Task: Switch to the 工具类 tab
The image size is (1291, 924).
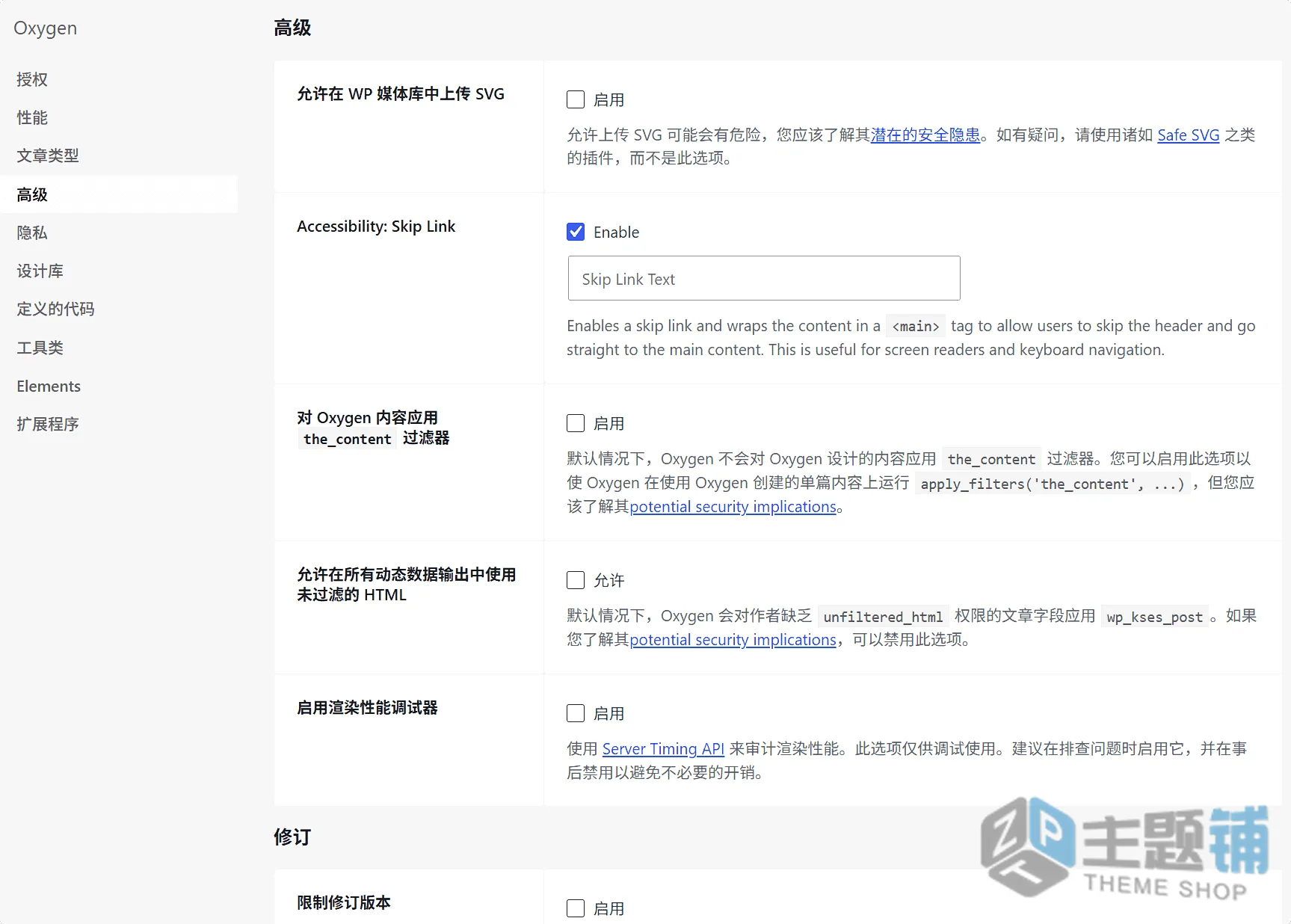Action: point(40,348)
